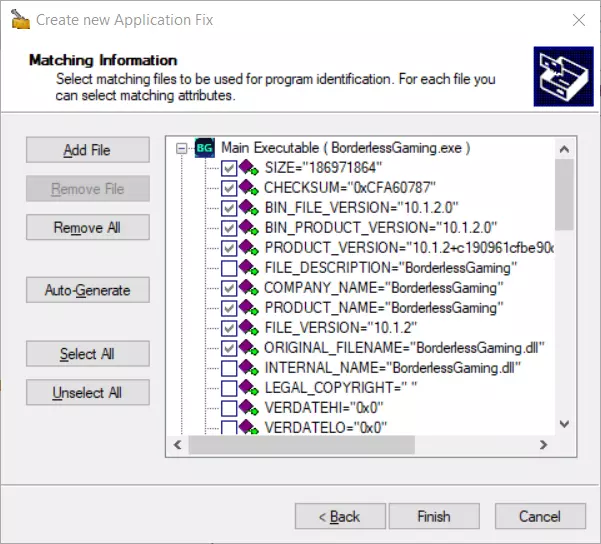Check the INTERNAL_NAME checkbox
The width and height of the screenshot is (601, 544).
[229, 368]
